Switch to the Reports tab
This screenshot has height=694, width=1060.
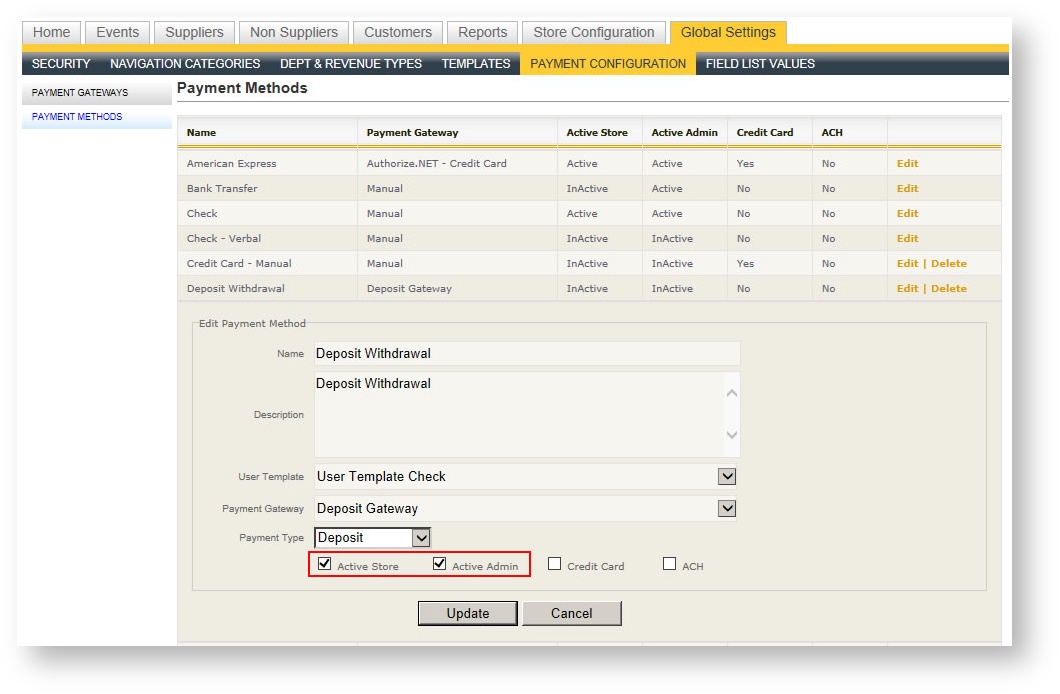click(482, 32)
